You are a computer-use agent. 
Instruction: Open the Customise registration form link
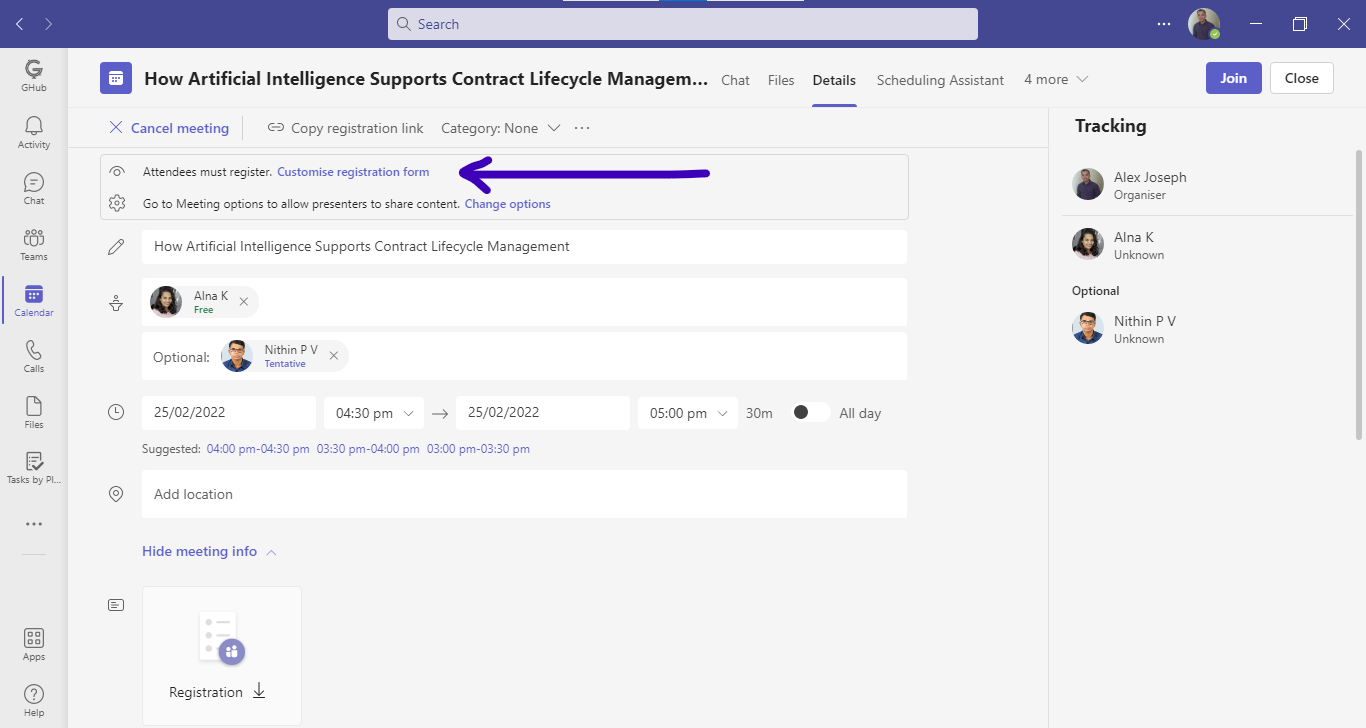pos(353,172)
